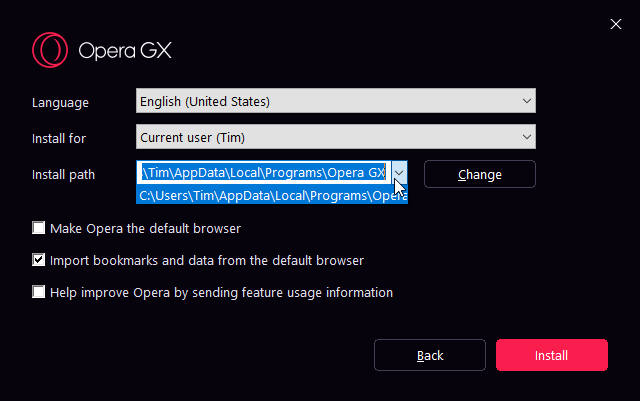
Task: Click the Language dropdown chevron arrow
Action: (527, 101)
